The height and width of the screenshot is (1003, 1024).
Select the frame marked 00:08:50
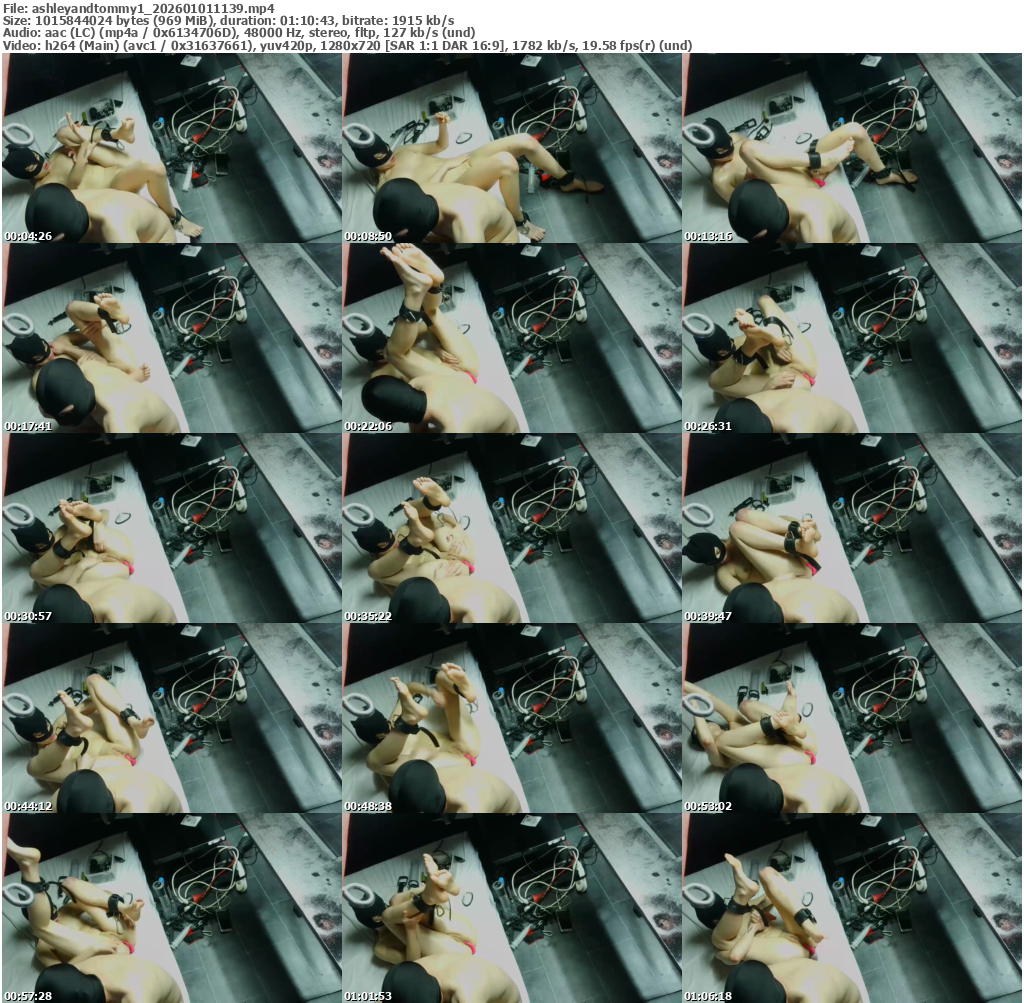511,148
